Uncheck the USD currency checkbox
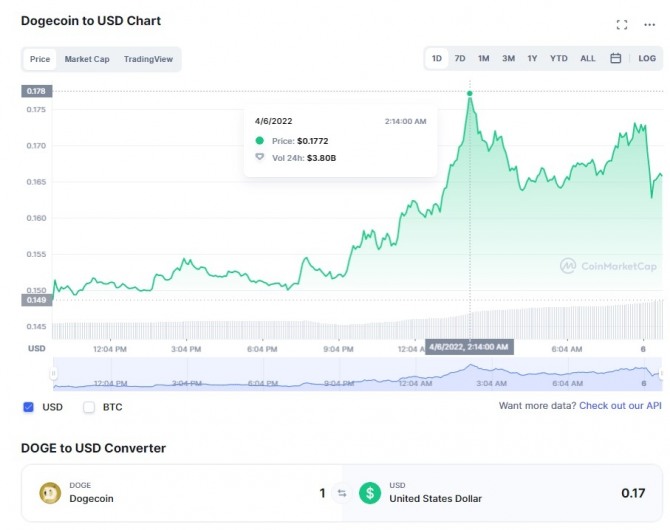This screenshot has width=670, height=530. tap(29, 407)
